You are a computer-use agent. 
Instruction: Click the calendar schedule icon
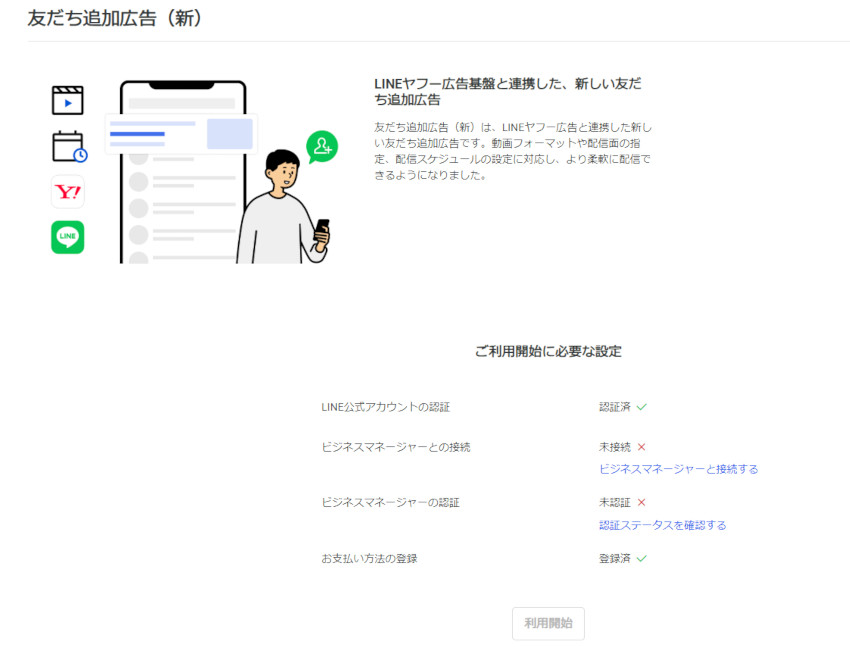(69, 147)
